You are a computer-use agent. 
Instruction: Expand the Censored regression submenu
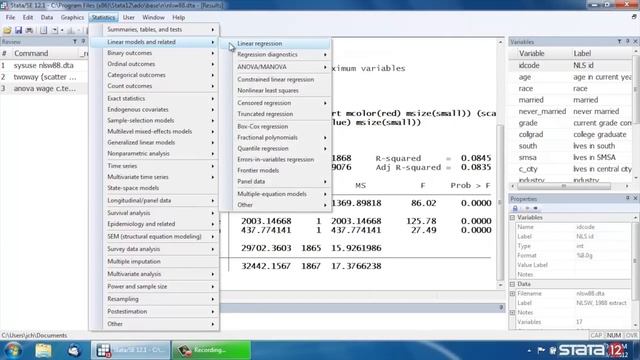point(282,103)
